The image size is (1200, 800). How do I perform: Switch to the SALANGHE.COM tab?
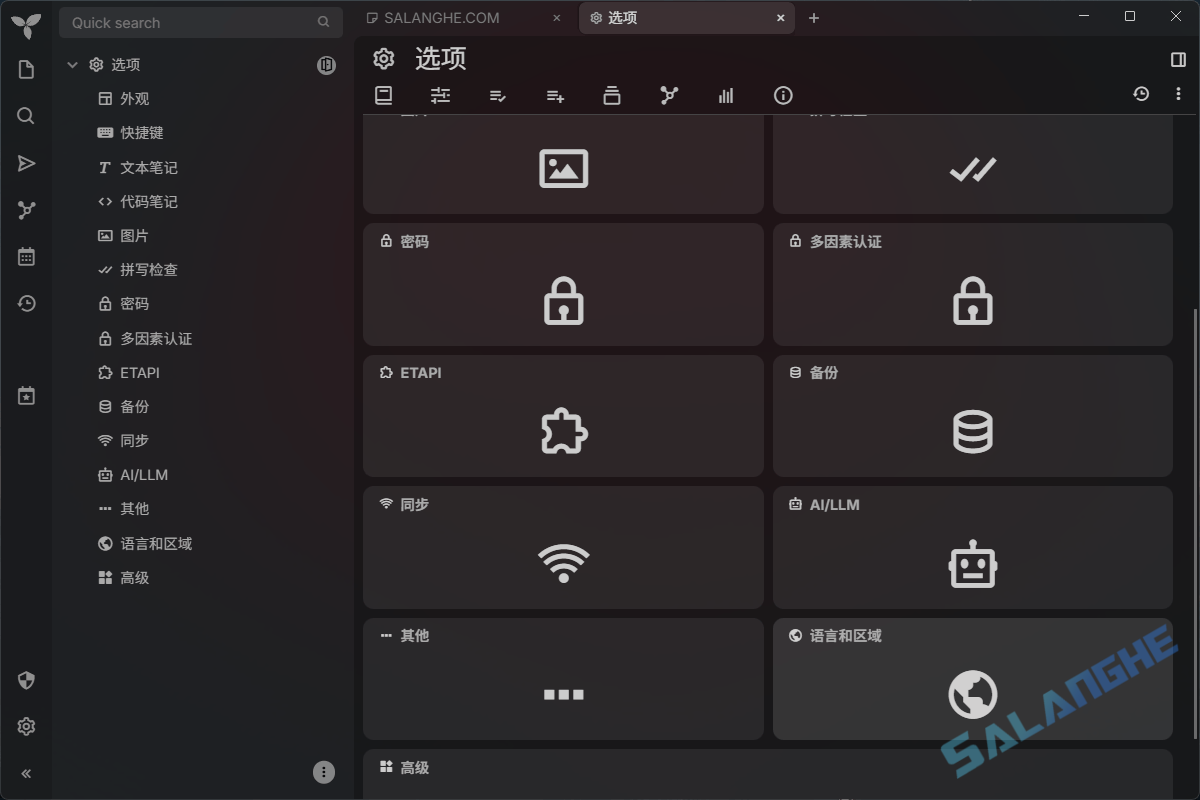440,17
